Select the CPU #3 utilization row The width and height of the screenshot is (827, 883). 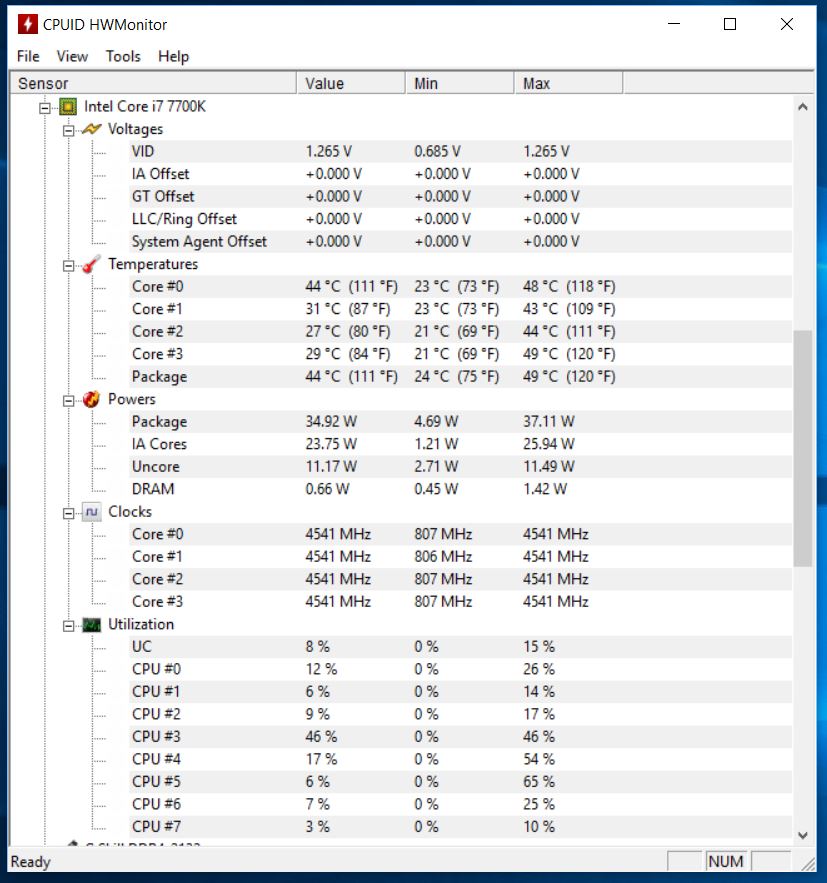(x=460, y=737)
